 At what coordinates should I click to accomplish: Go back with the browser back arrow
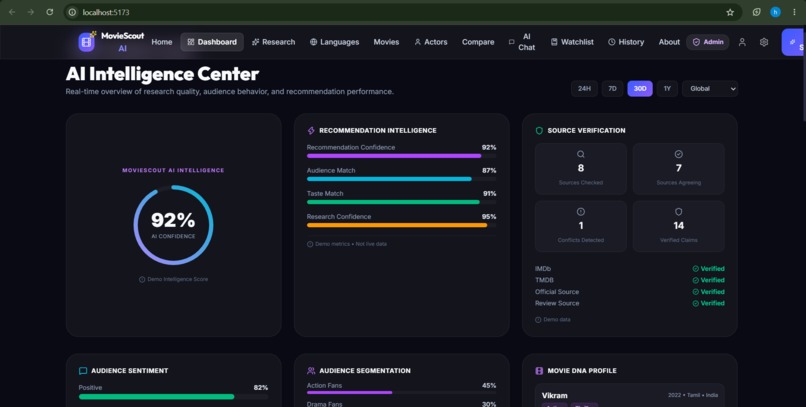tap(12, 12)
